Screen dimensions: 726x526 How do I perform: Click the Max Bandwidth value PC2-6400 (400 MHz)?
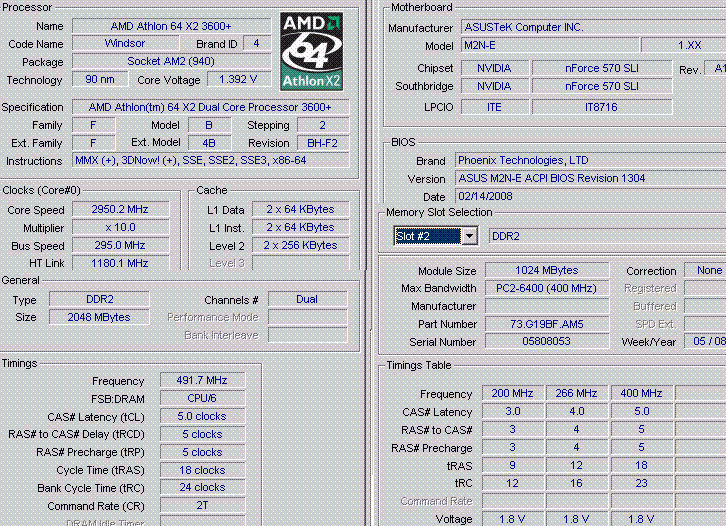click(547, 288)
